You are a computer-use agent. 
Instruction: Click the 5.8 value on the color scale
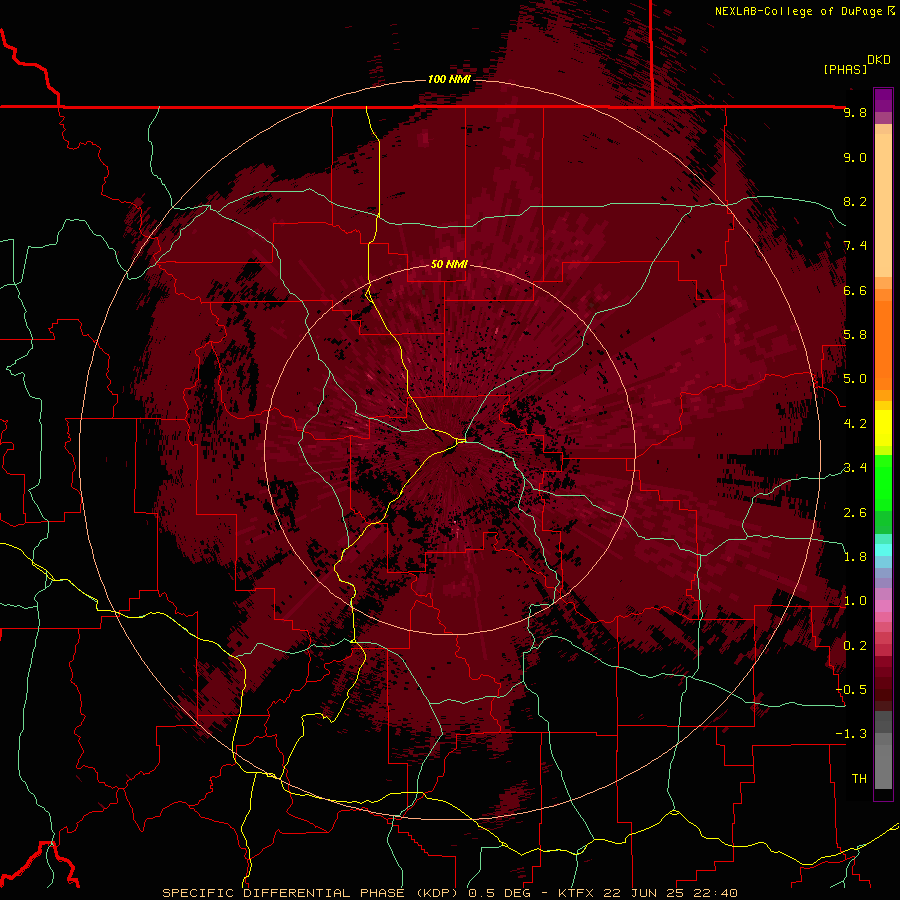pyautogui.click(x=855, y=335)
